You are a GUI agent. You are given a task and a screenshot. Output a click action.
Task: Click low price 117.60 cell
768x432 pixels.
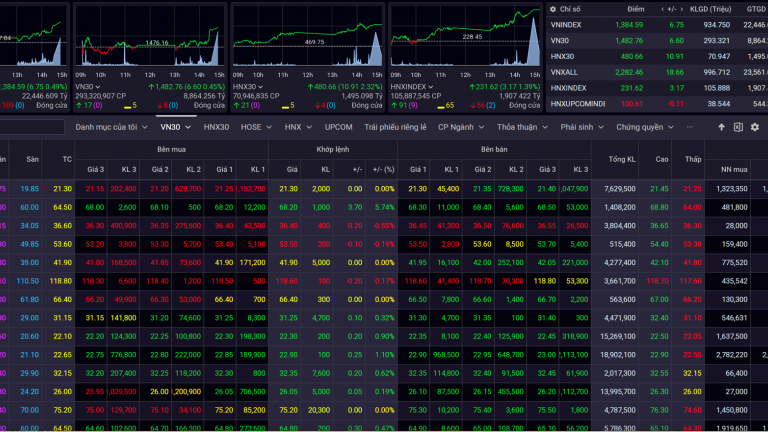(x=690, y=281)
